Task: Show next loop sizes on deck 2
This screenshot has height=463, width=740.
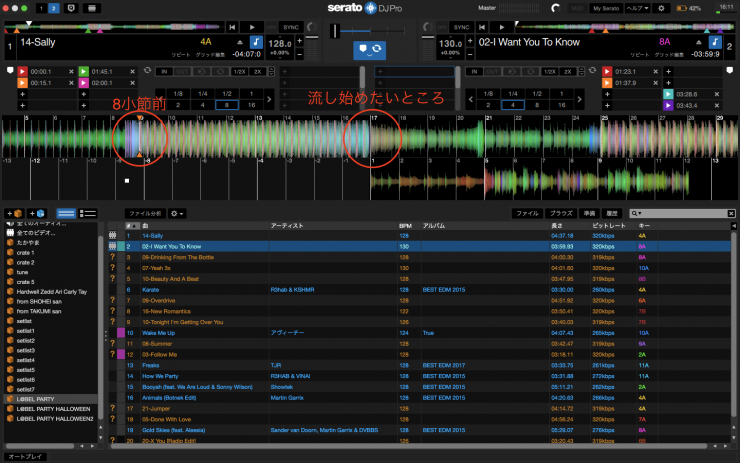Action: click(580, 100)
